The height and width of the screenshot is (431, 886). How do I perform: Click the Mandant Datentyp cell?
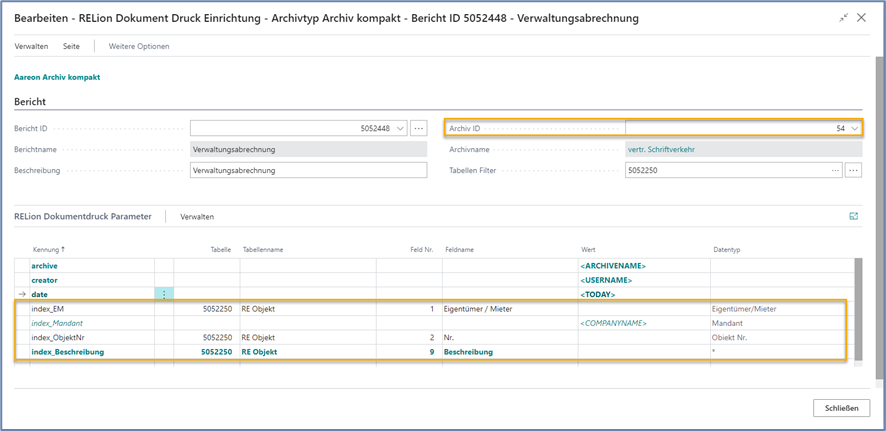point(782,324)
